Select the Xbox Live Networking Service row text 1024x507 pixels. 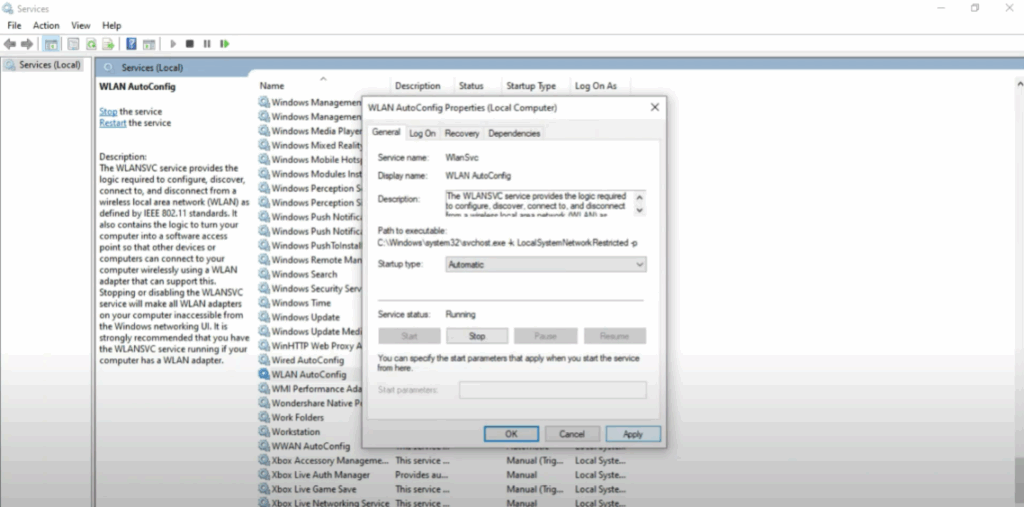[330, 502]
